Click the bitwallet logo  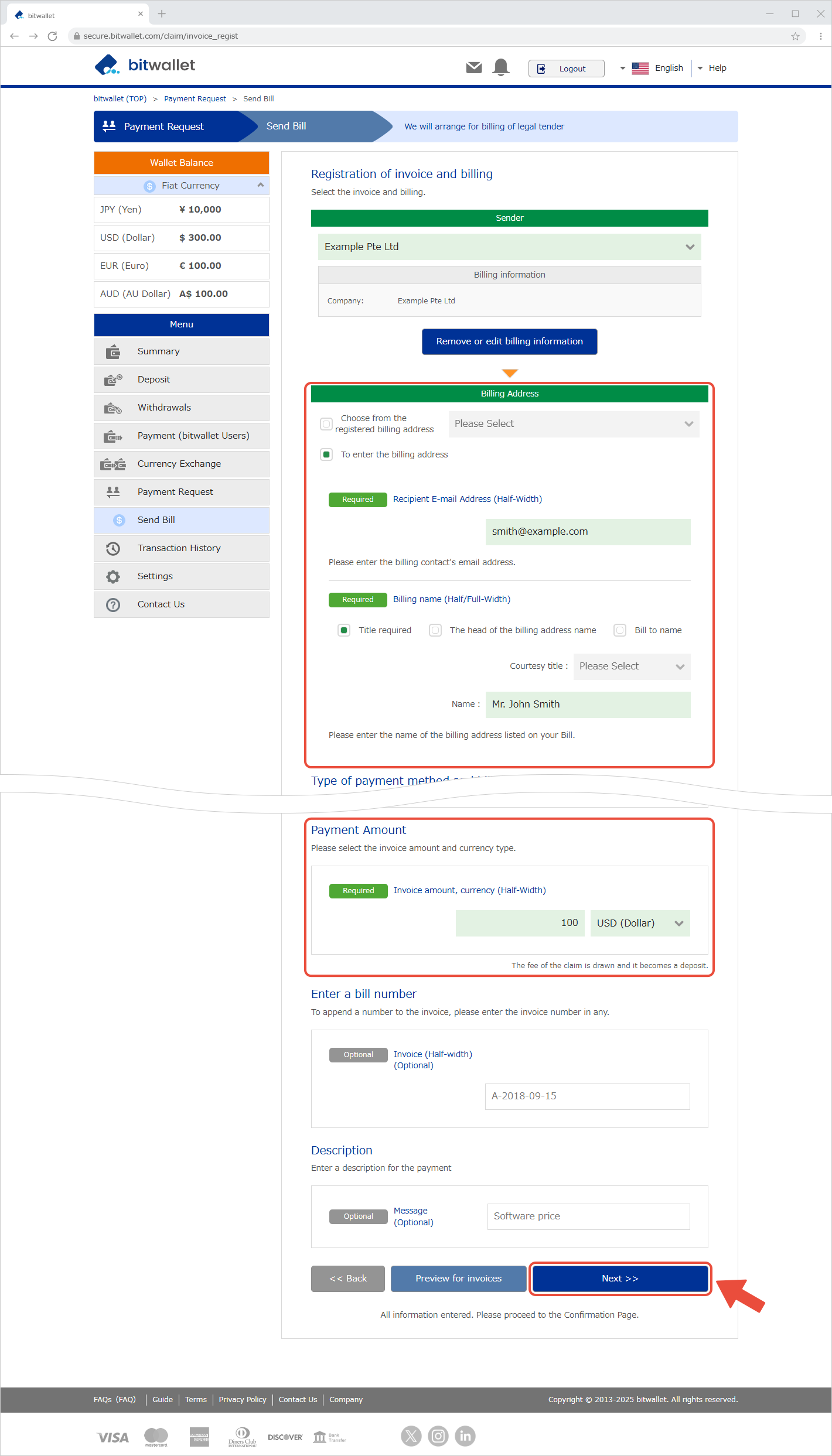coord(145,65)
